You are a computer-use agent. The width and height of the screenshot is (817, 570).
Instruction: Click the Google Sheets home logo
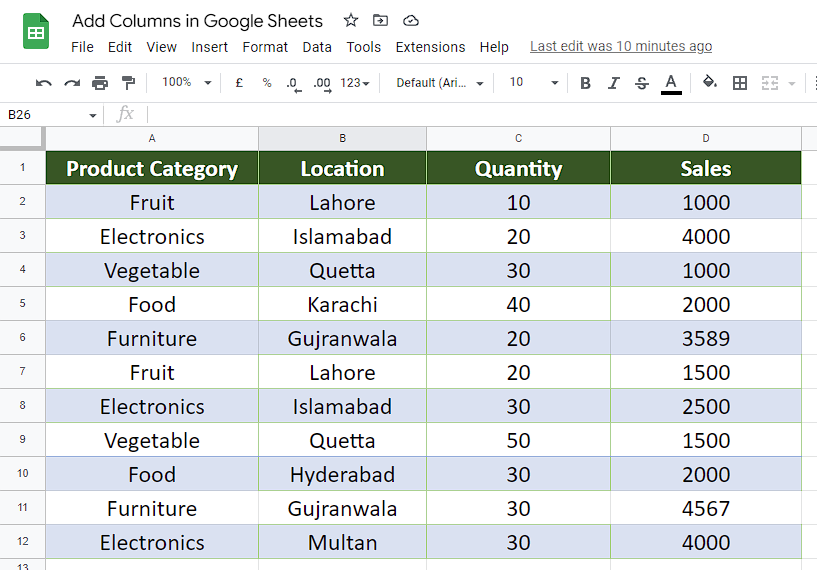pyautogui.click(x=36, y=32)
